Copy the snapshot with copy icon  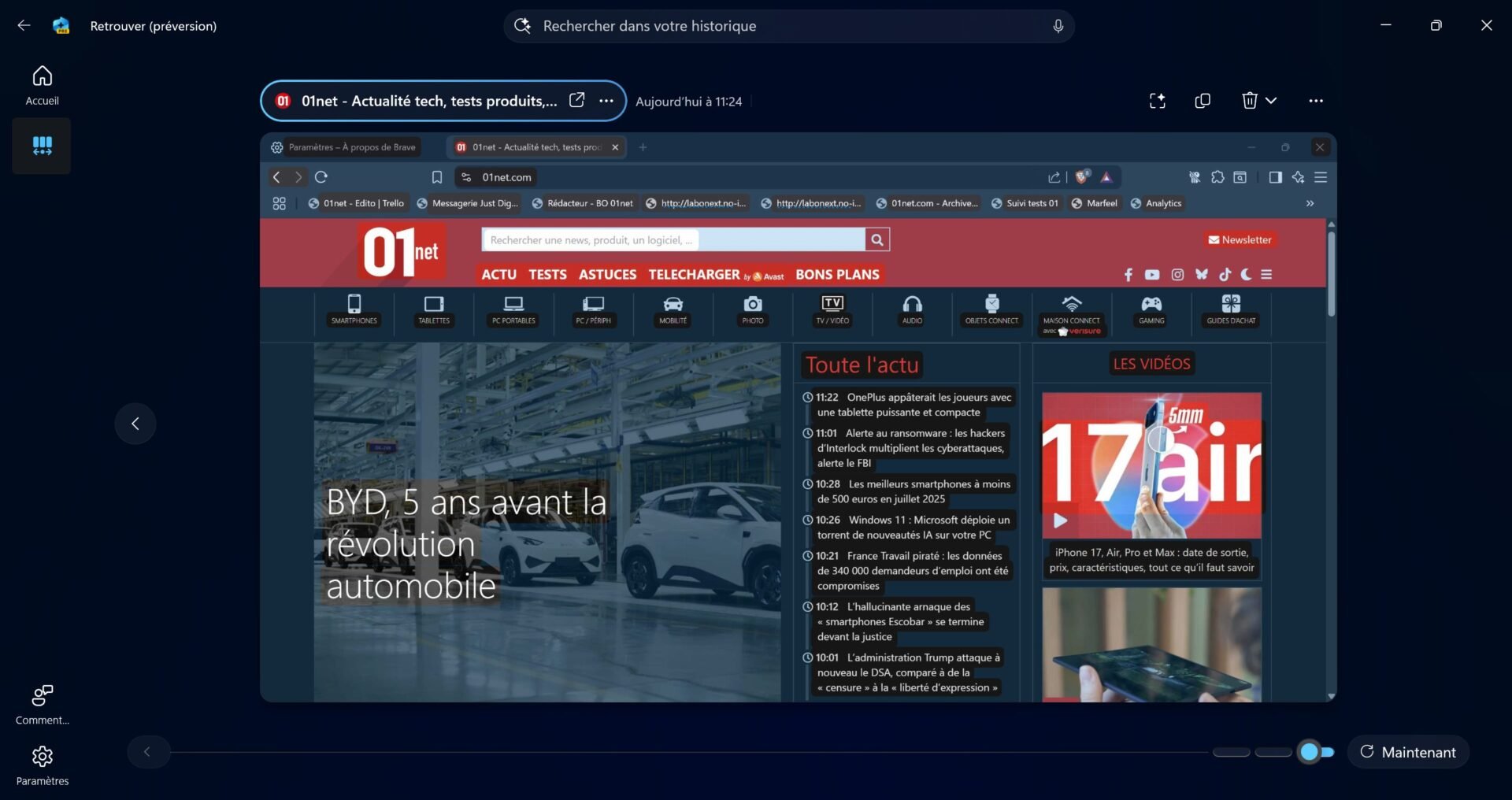pos(1202,101)
